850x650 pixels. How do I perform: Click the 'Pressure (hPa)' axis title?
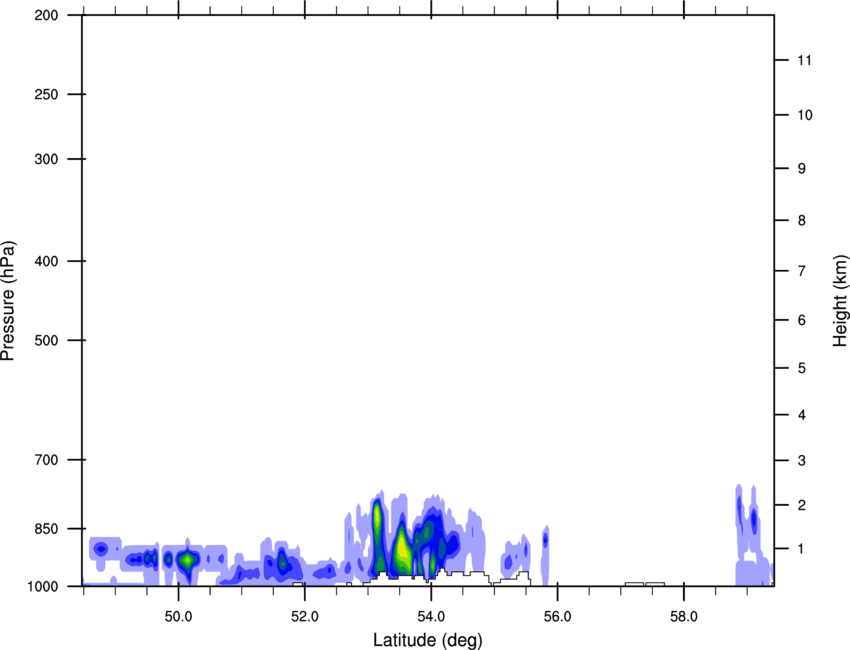(x=8, y=301)
